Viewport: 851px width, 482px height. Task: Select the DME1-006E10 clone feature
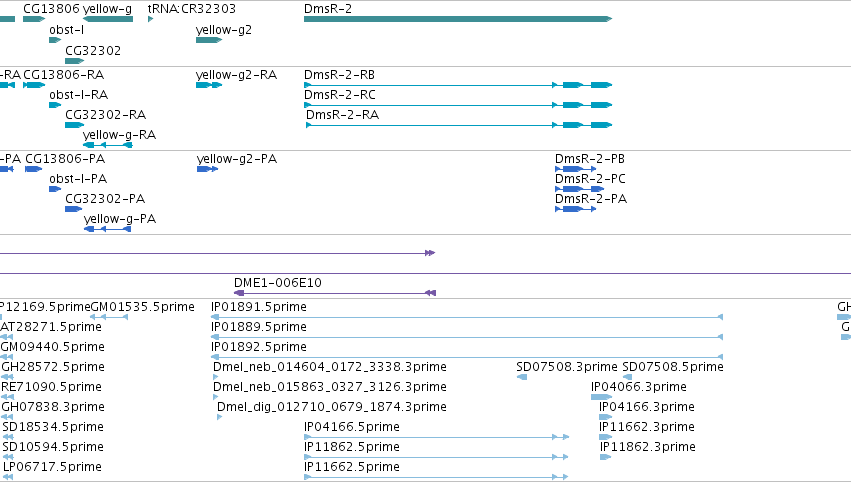pyautogui.click(x=335, y=293)
